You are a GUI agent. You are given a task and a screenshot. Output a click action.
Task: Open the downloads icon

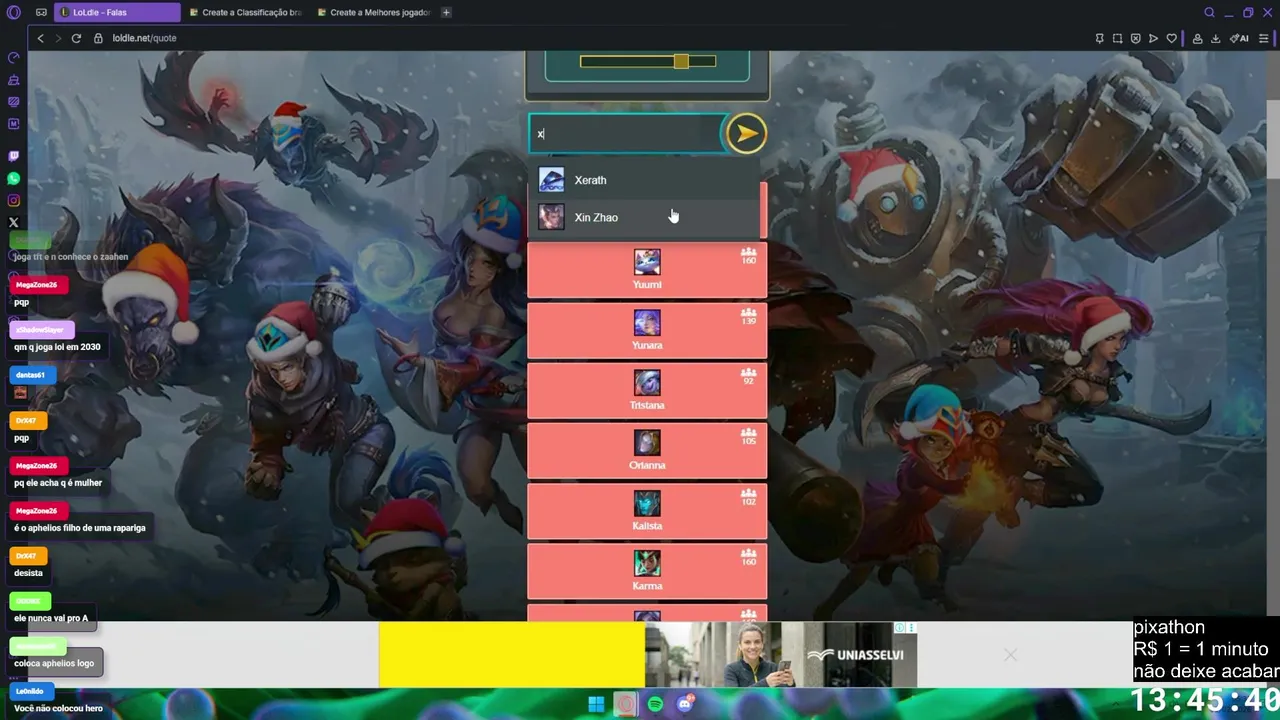1215,38
